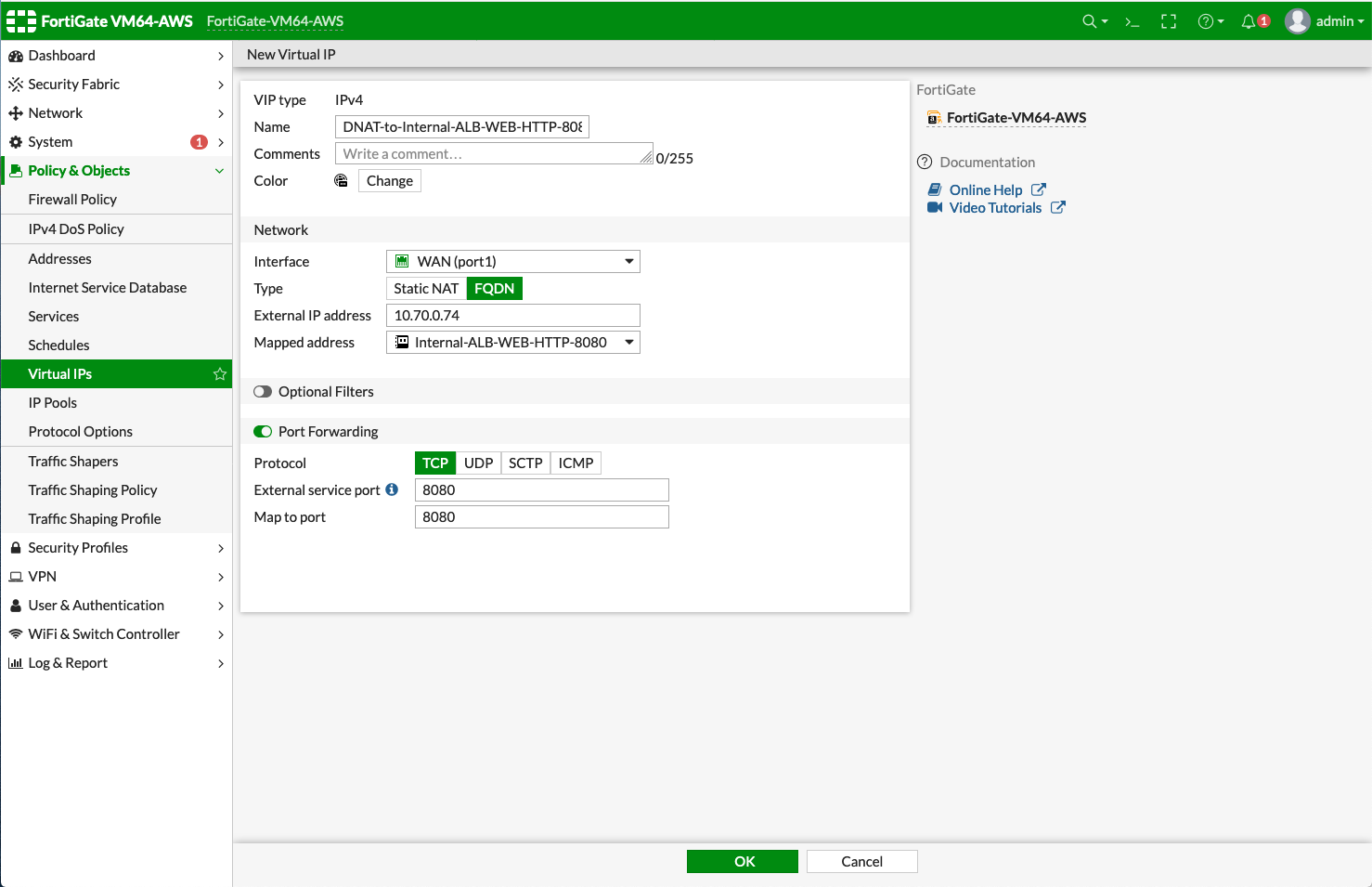1372x887 pixels.
Task: Open the CLI console icon
Action: [x=1132, y=21]
